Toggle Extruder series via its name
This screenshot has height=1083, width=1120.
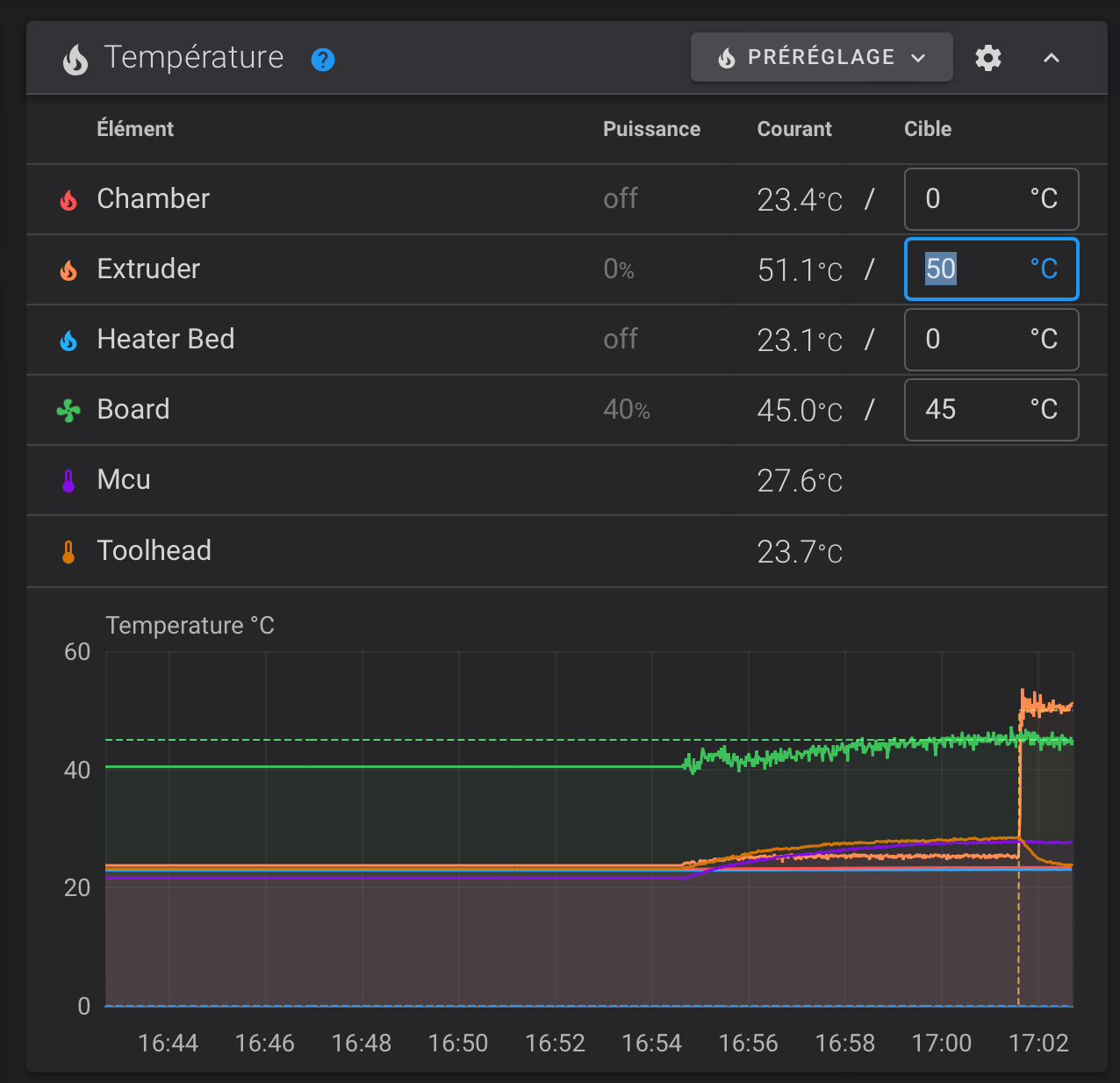point(148,269)
